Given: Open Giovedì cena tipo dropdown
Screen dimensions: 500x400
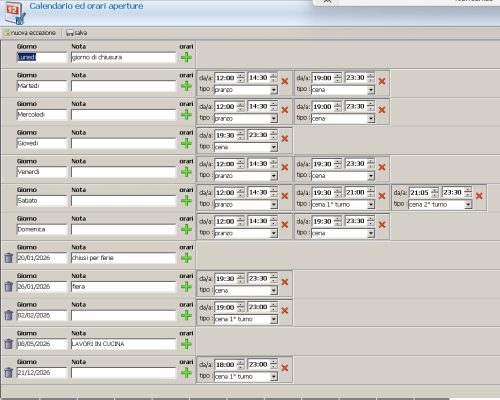Looking at the screenshot, I should point(274,147).
